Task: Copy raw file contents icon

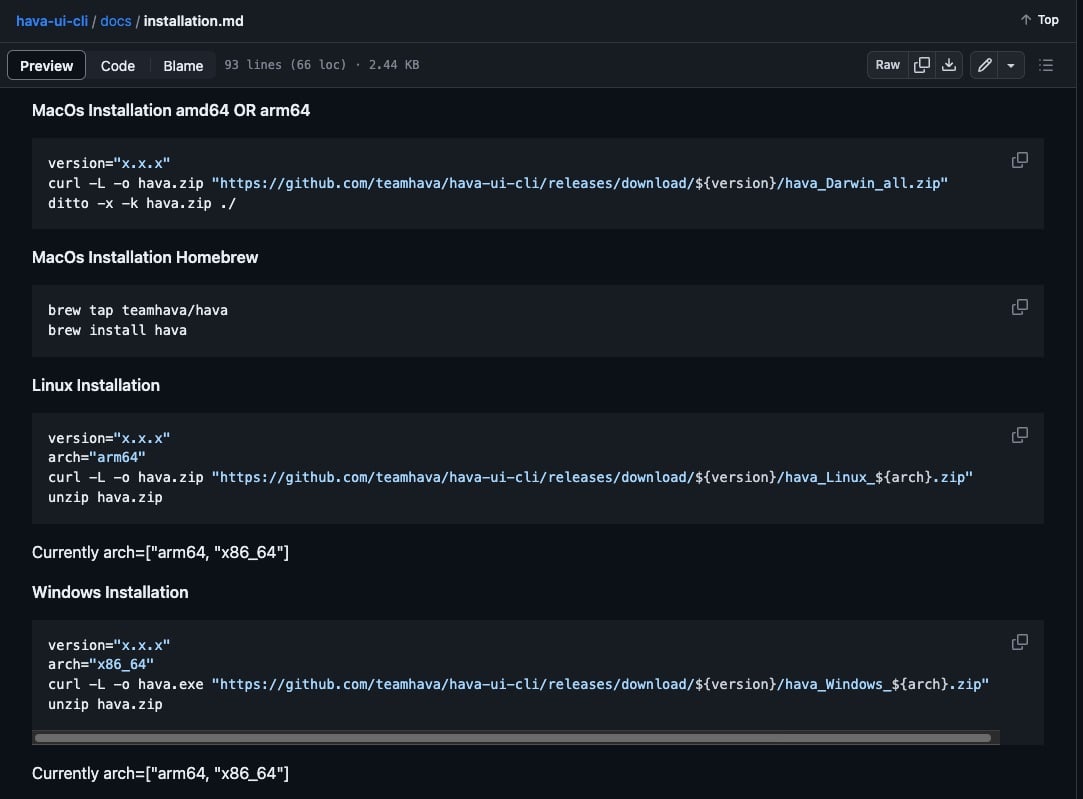Action: point(921,65)
